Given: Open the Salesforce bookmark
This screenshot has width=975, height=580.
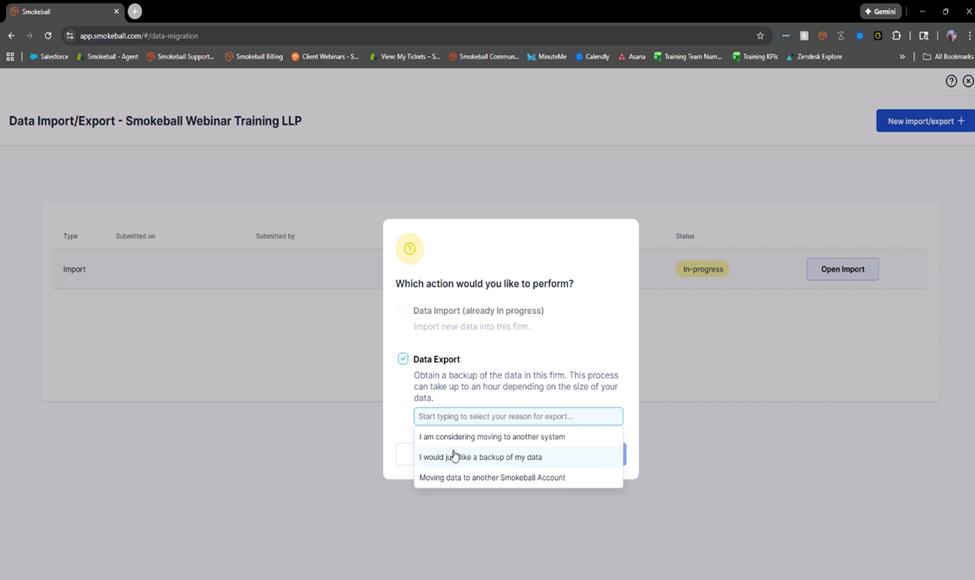Looking at the screenshot, I should coord(49,57).
